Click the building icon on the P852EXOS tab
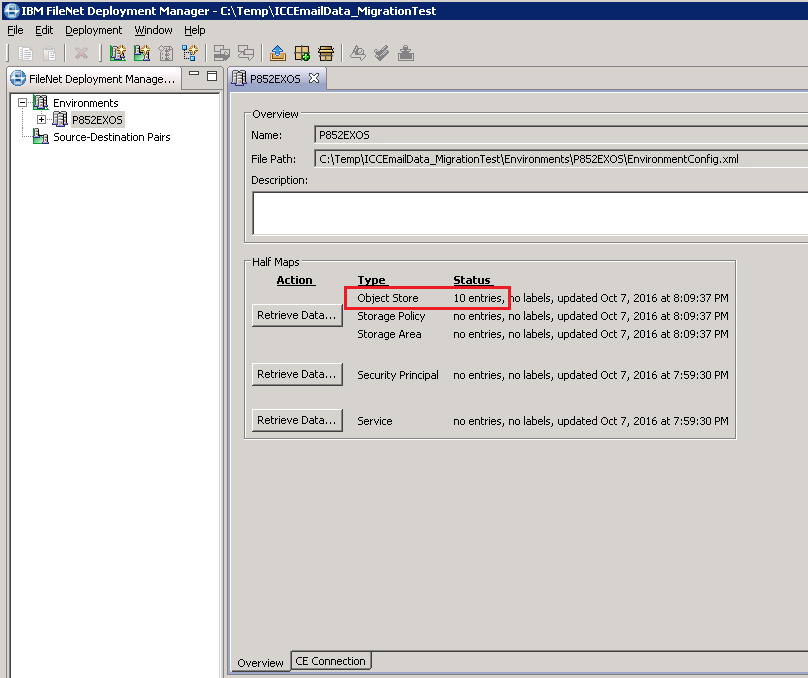This screenshot has height=678, width=808. (239, 77)
